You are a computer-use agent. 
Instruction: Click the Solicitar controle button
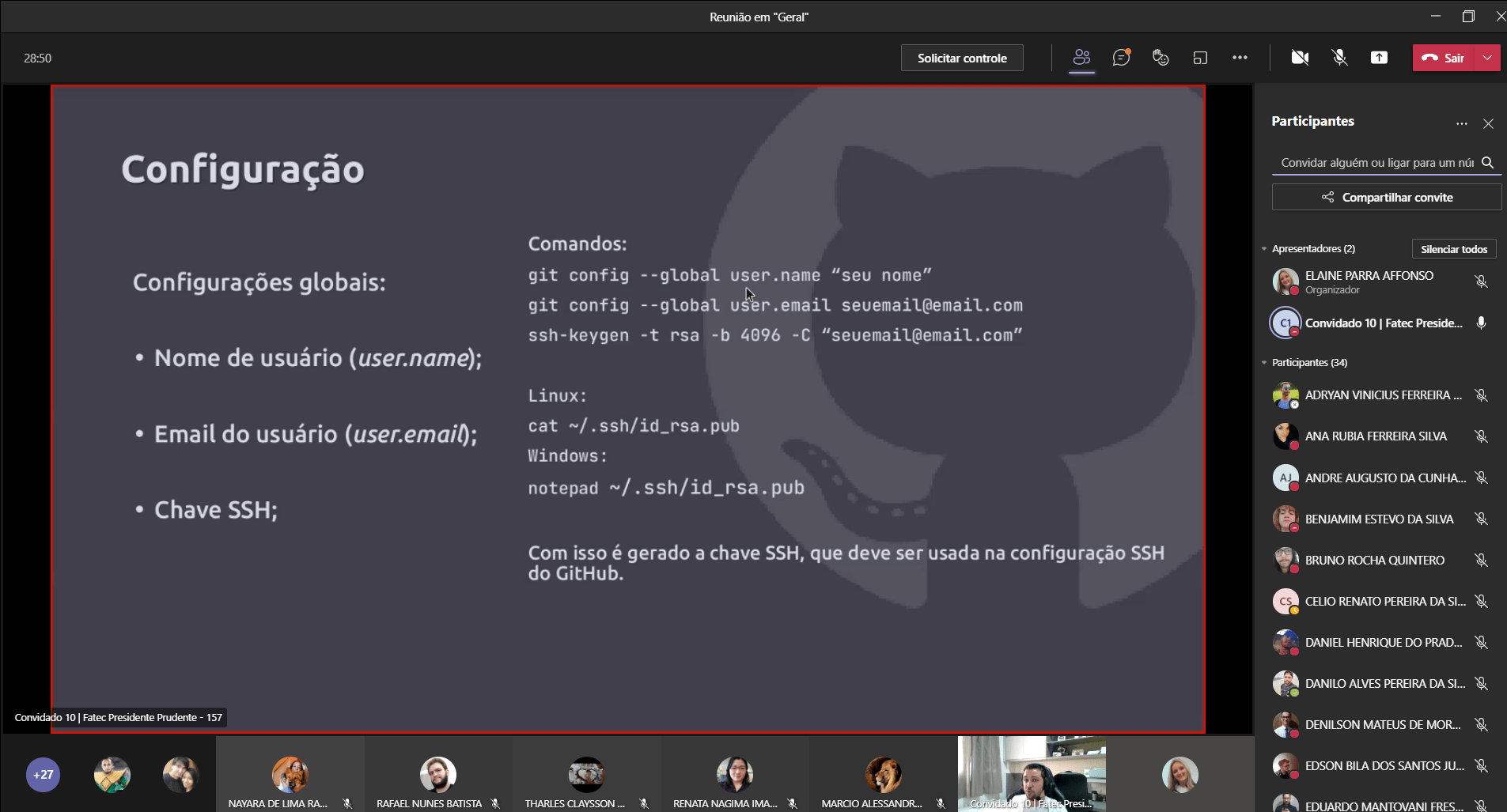click(962, 58)
